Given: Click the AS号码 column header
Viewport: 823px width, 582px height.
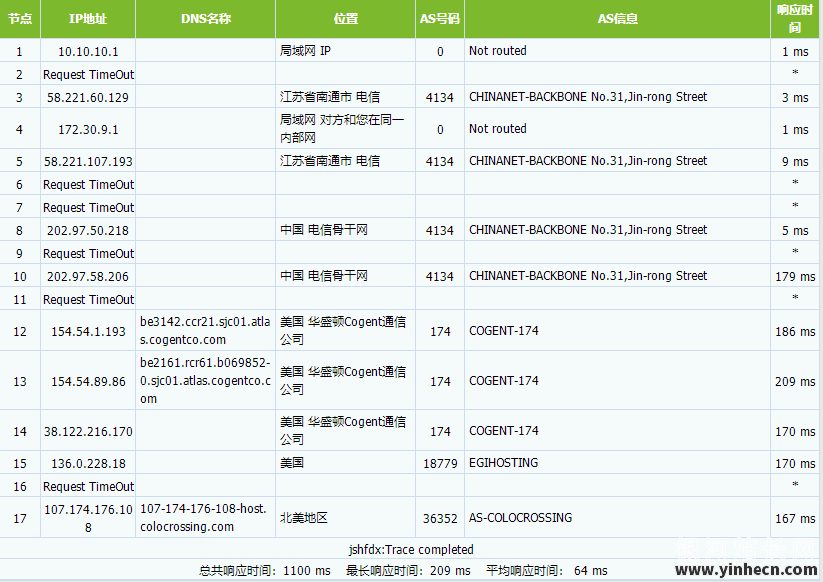Looking at the screenshot, I should coord(440,19).
